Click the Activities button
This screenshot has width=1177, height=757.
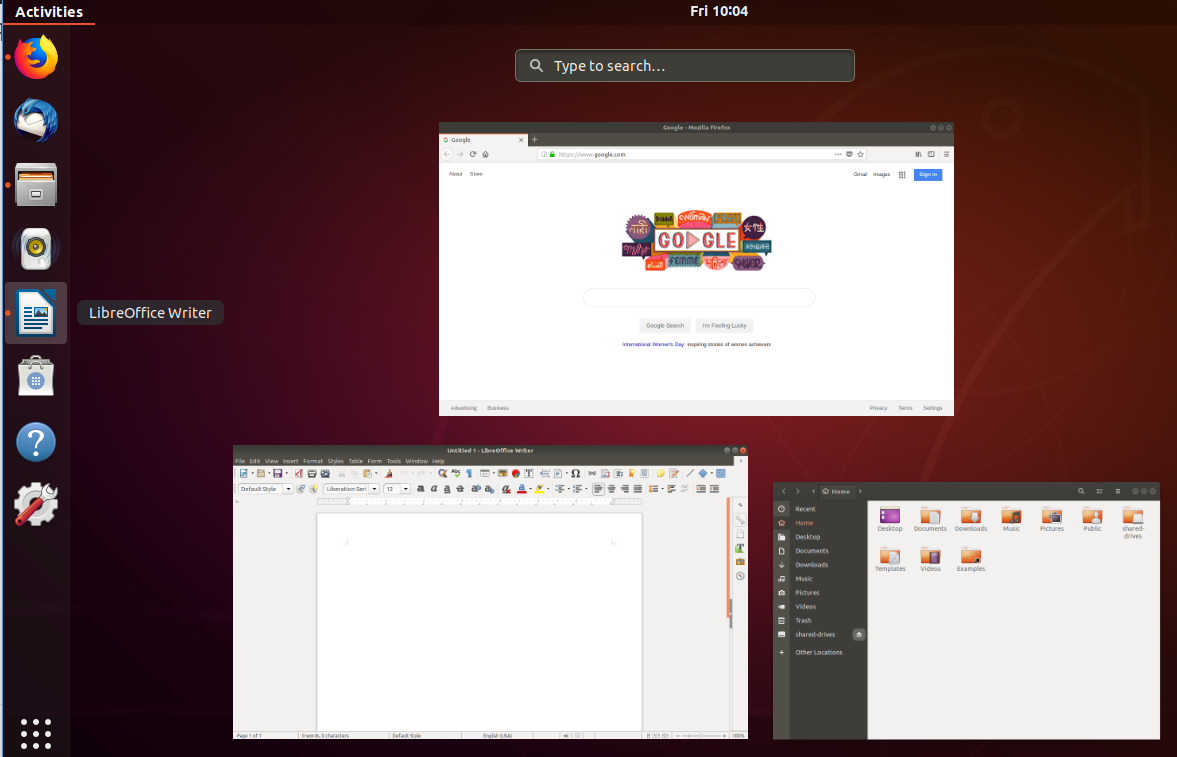coord(48,12)
